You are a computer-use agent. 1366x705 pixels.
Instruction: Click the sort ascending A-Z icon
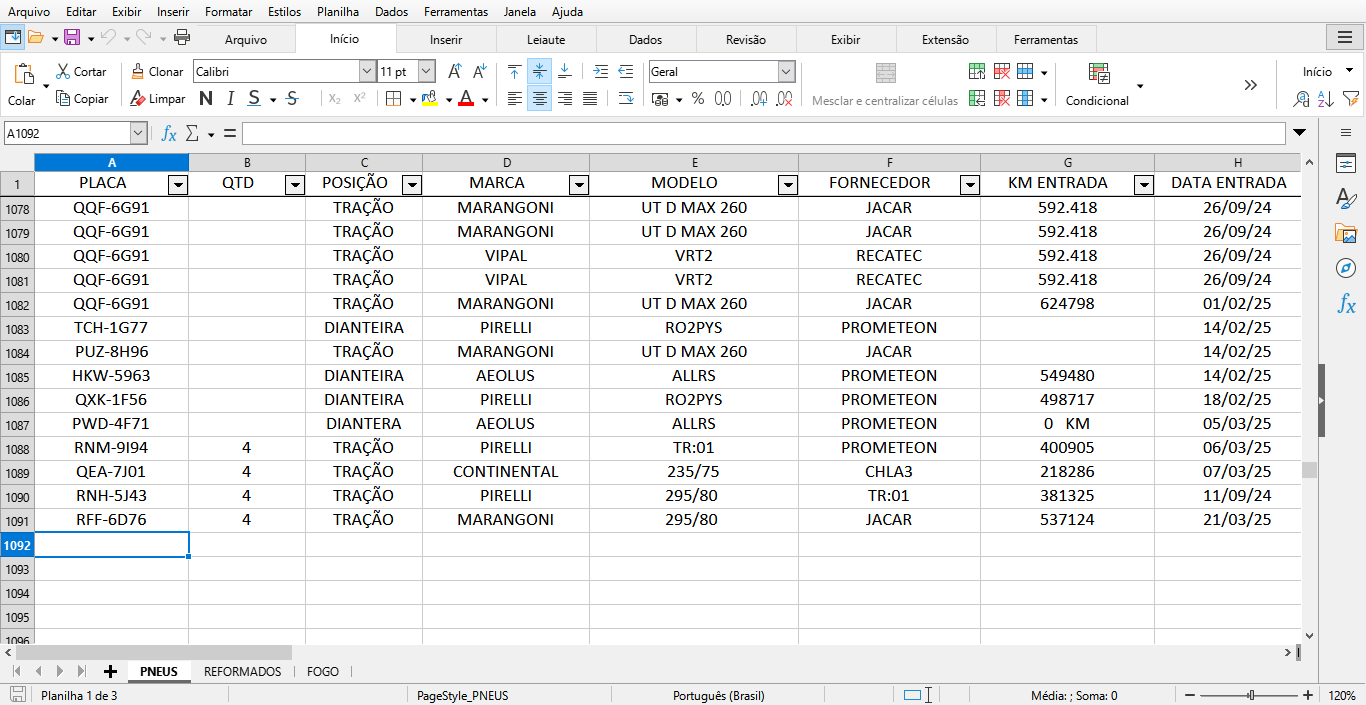1325,99
